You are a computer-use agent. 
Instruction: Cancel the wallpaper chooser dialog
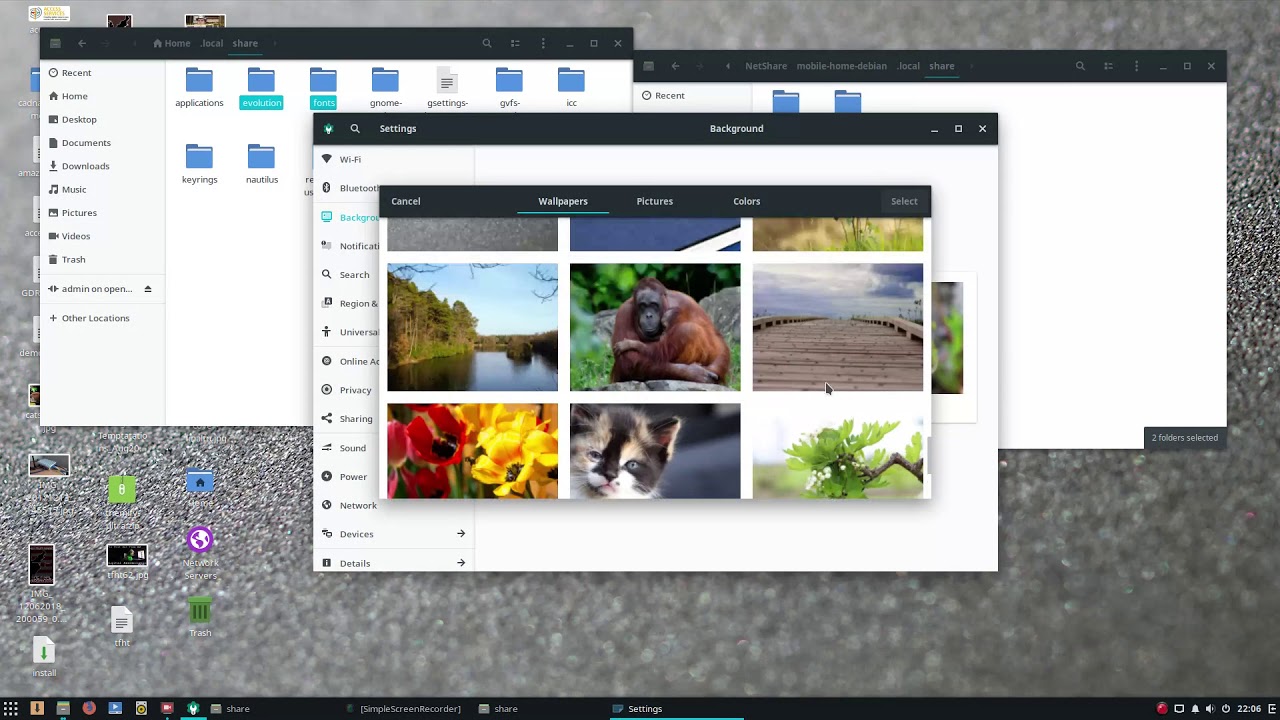(x=406, y=201)
